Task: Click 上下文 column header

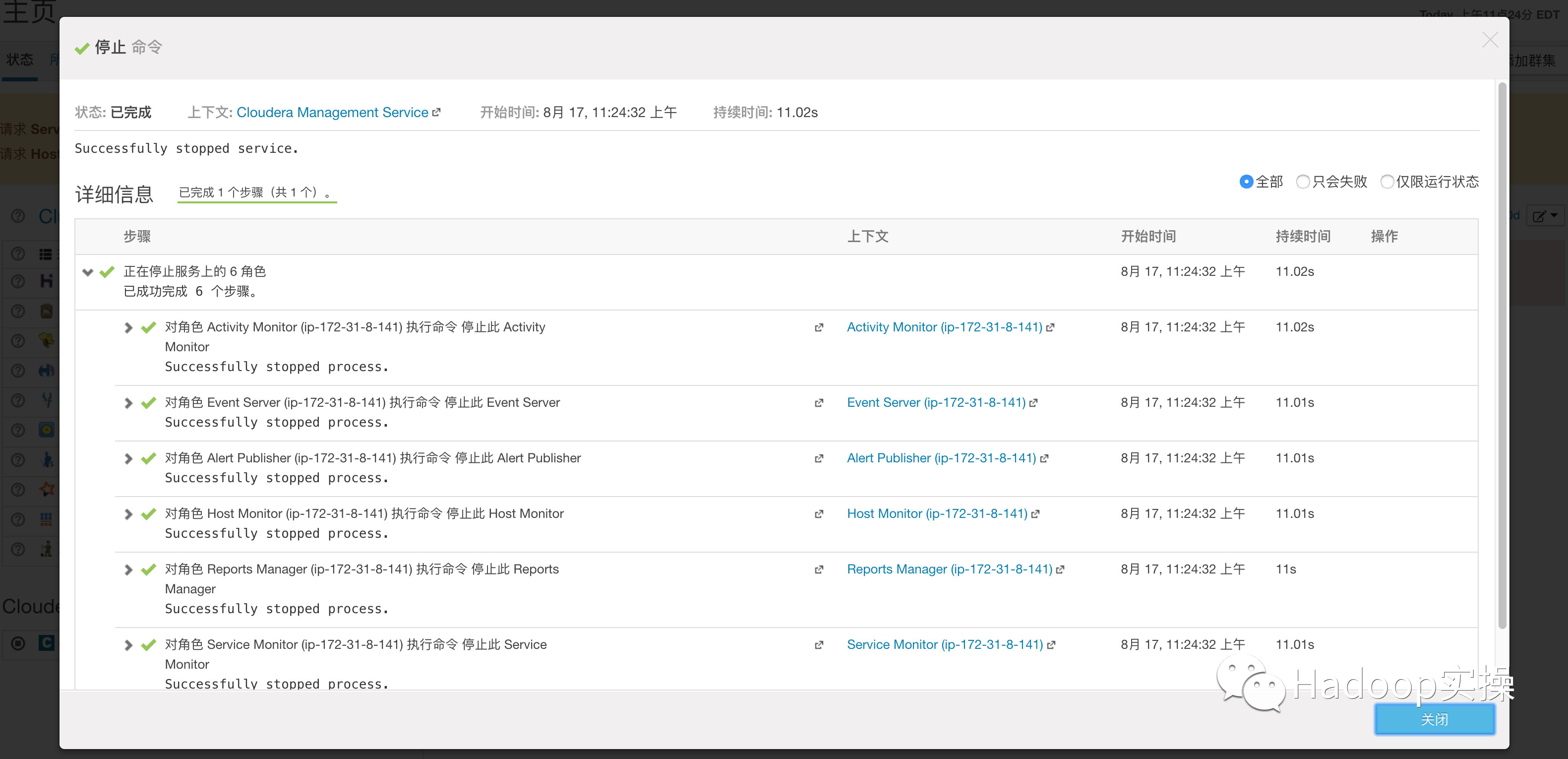Action: pyautogui.click(x=867, y=236)
